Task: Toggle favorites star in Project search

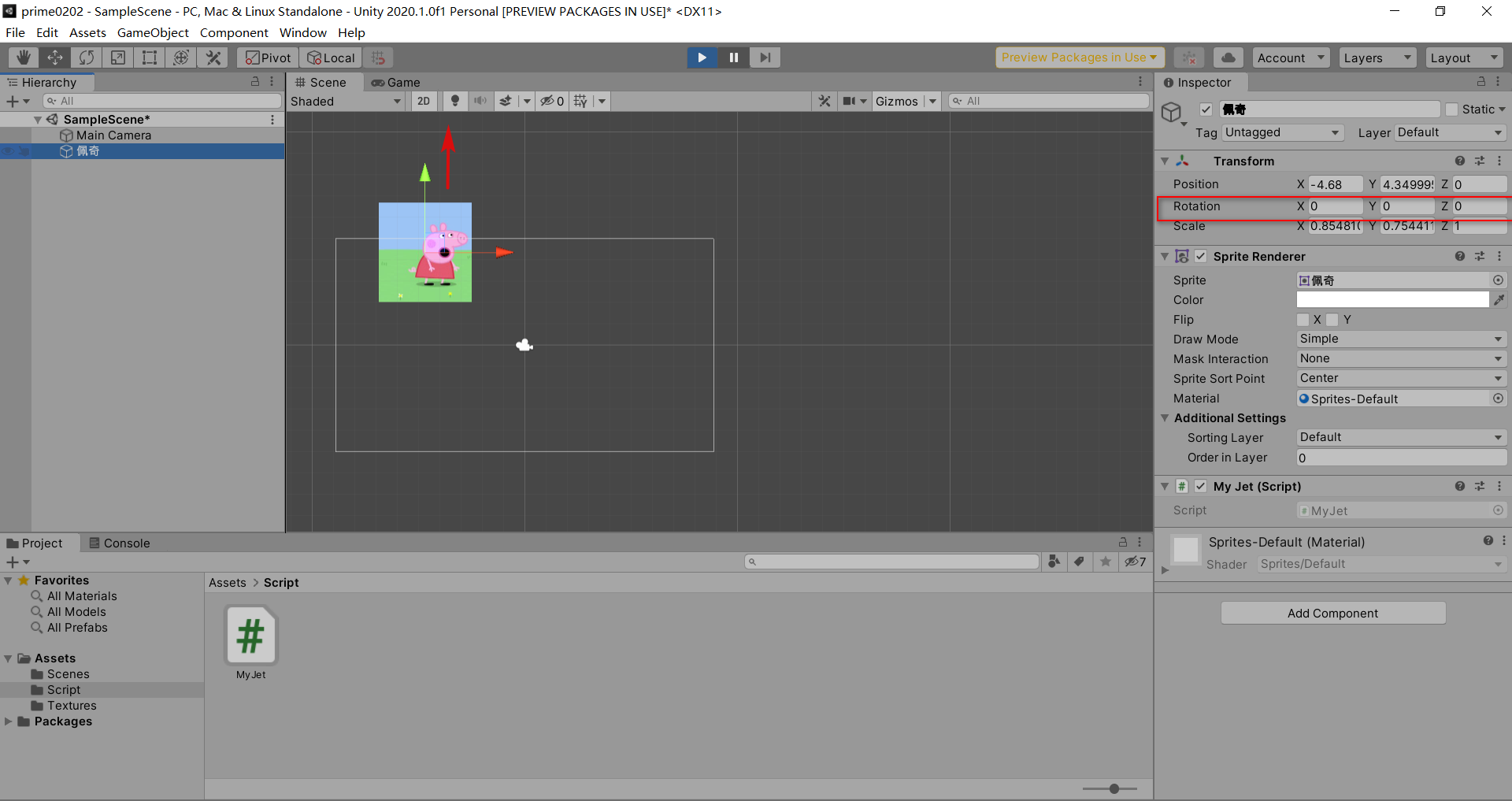Action: [1106, 562]
